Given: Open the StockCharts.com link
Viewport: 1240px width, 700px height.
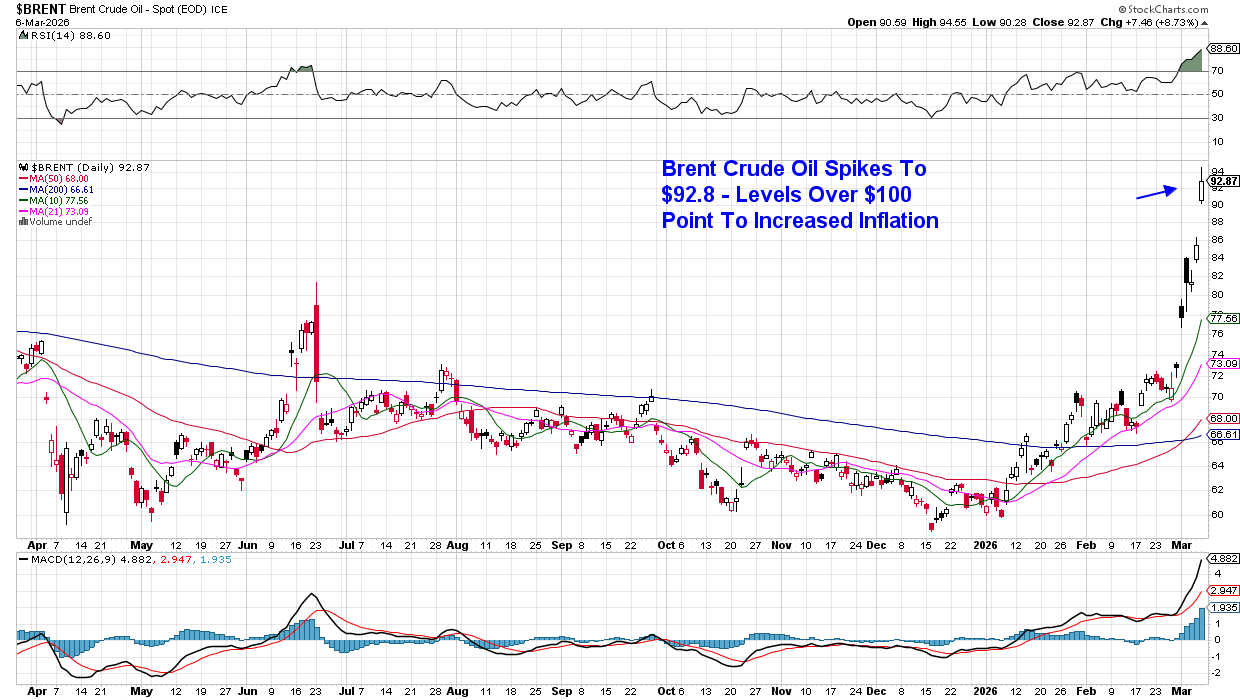Looking at the screenshot, I should click(x=1166, y=9).
